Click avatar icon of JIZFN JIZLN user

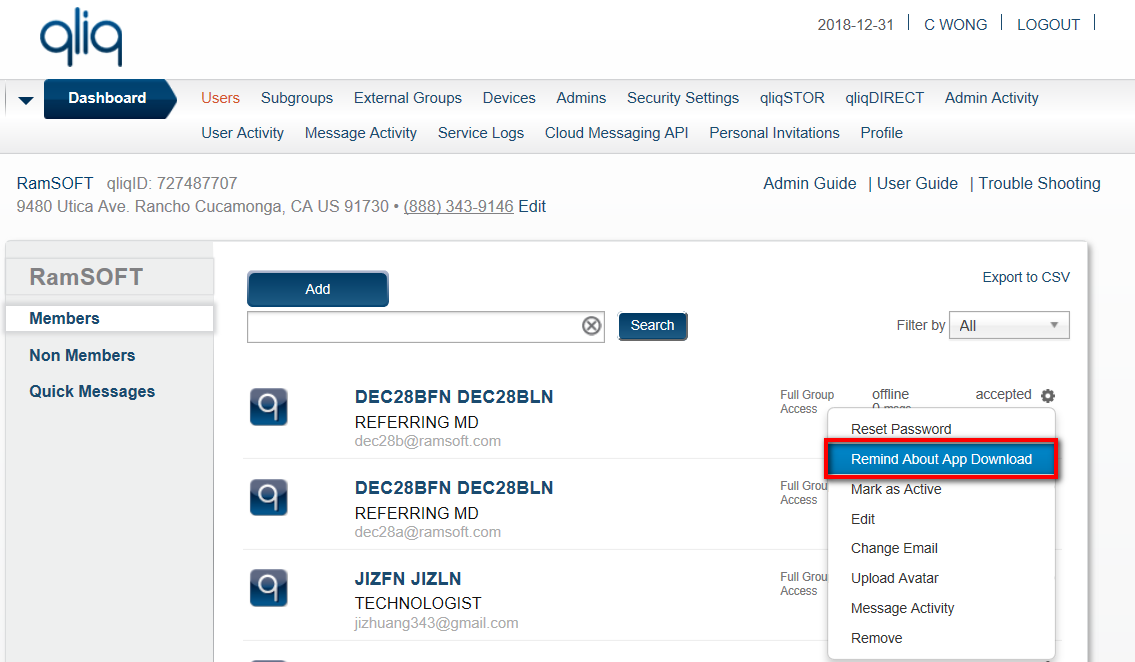click(x=268, y=588)
